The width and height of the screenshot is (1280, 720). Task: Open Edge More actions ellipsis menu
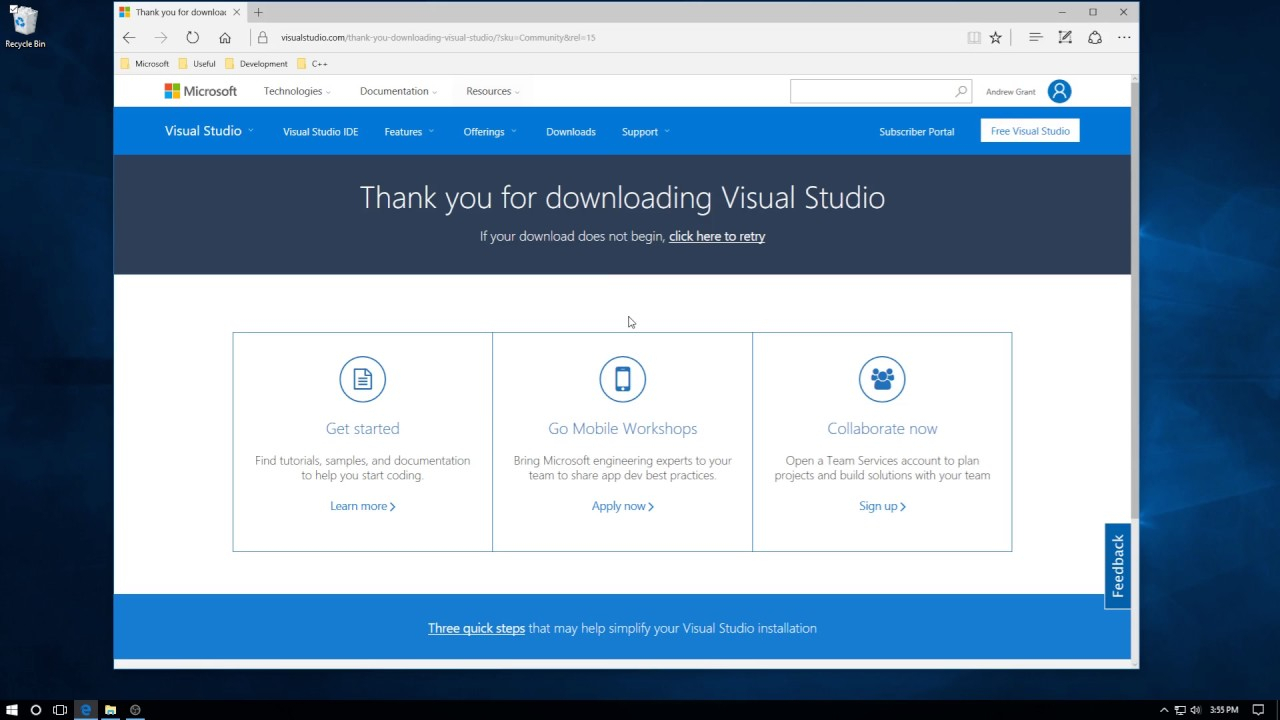(x=1124, y=38)
